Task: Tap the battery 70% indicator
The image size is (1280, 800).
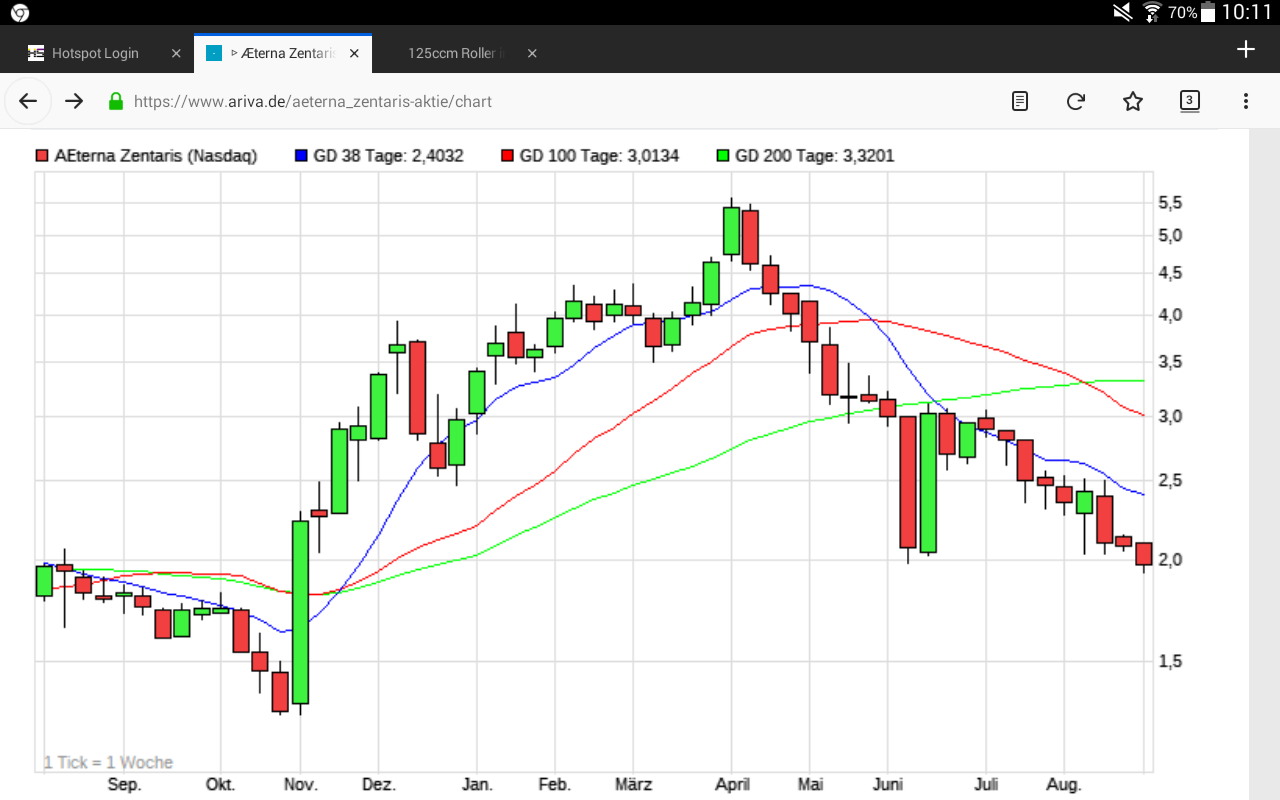Action: pos(1192,12)
